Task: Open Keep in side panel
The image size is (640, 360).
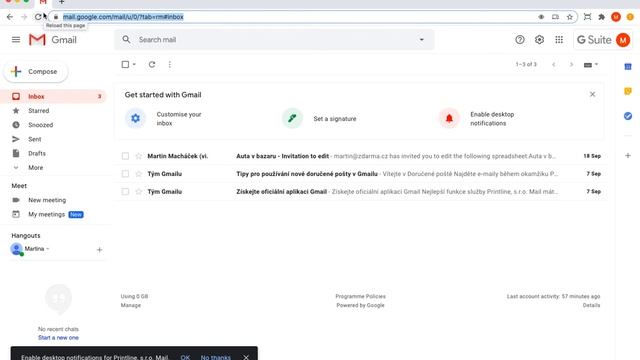Action: point(628,91)
